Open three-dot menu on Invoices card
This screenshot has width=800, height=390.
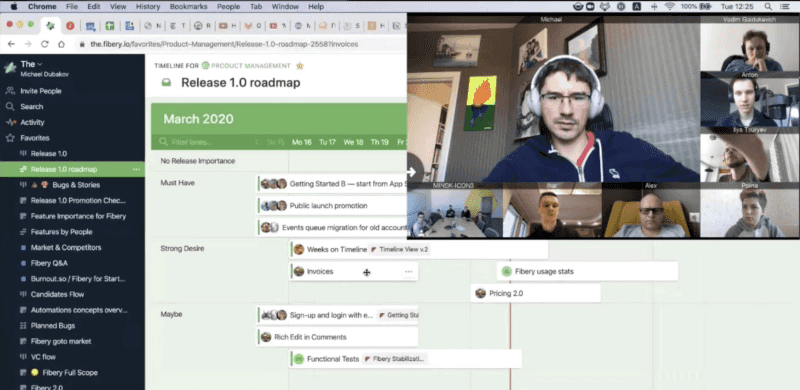pos(408,272)
